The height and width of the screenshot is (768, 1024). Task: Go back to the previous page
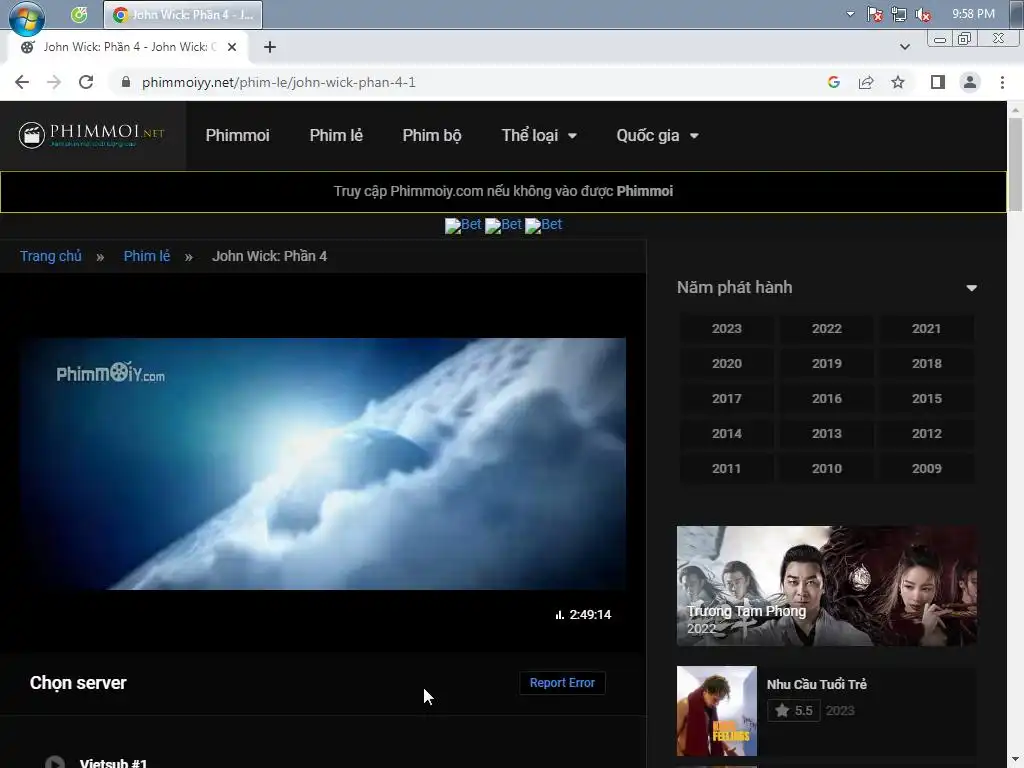click(x=22, y=82)
